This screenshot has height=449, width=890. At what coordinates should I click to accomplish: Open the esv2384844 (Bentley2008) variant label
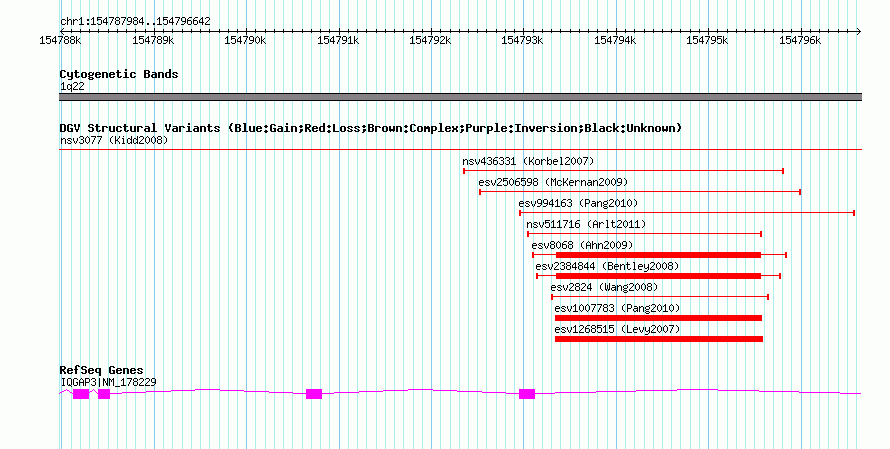point(607,266)
